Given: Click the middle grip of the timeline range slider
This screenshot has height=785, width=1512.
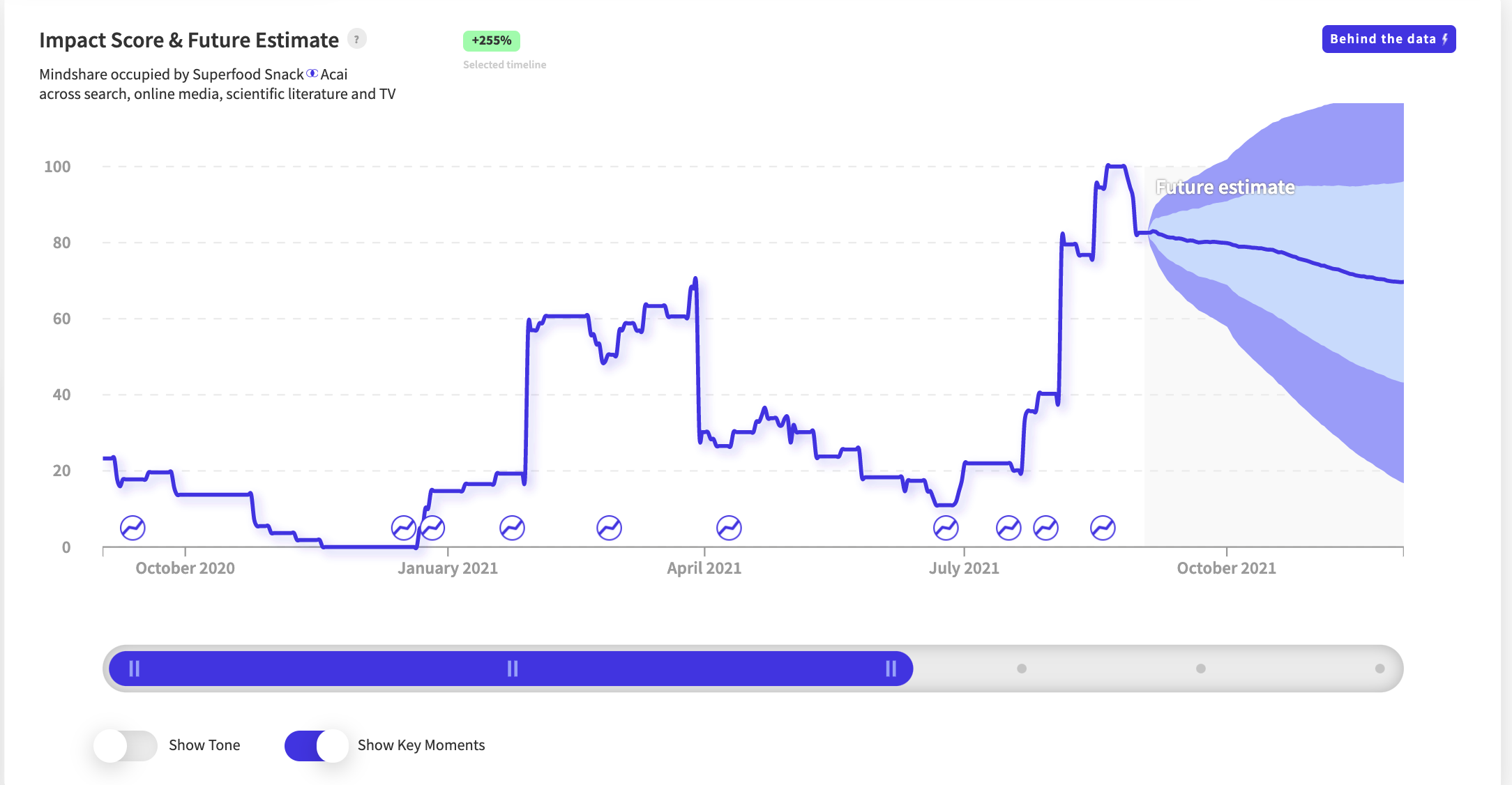Looking at the screenshot, I should point(513,669).
